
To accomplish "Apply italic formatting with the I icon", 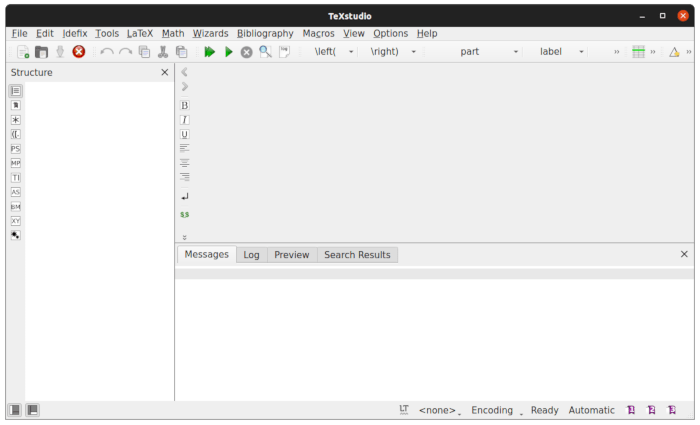I will point(184,120).
